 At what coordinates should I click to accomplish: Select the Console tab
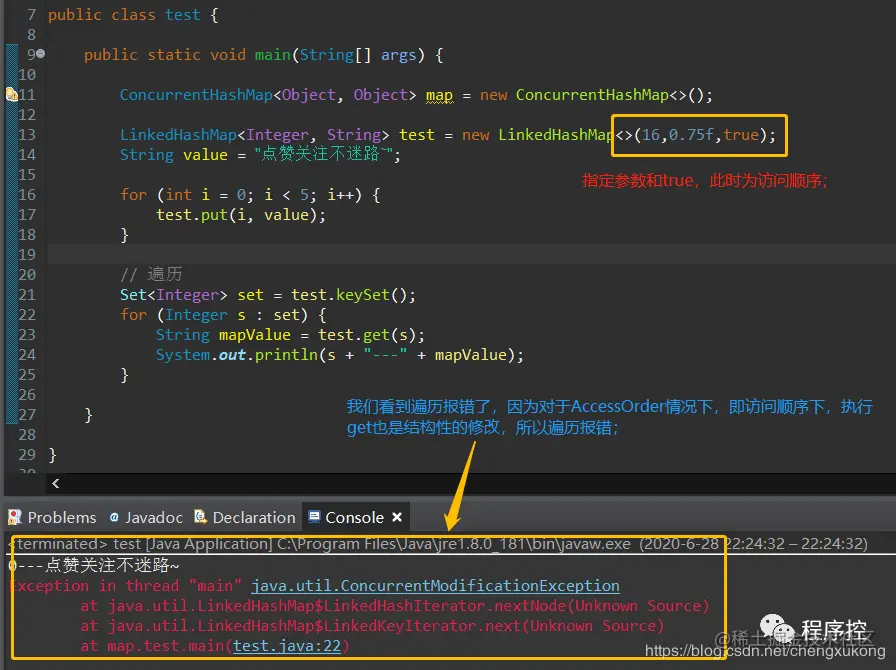(354, 517)
